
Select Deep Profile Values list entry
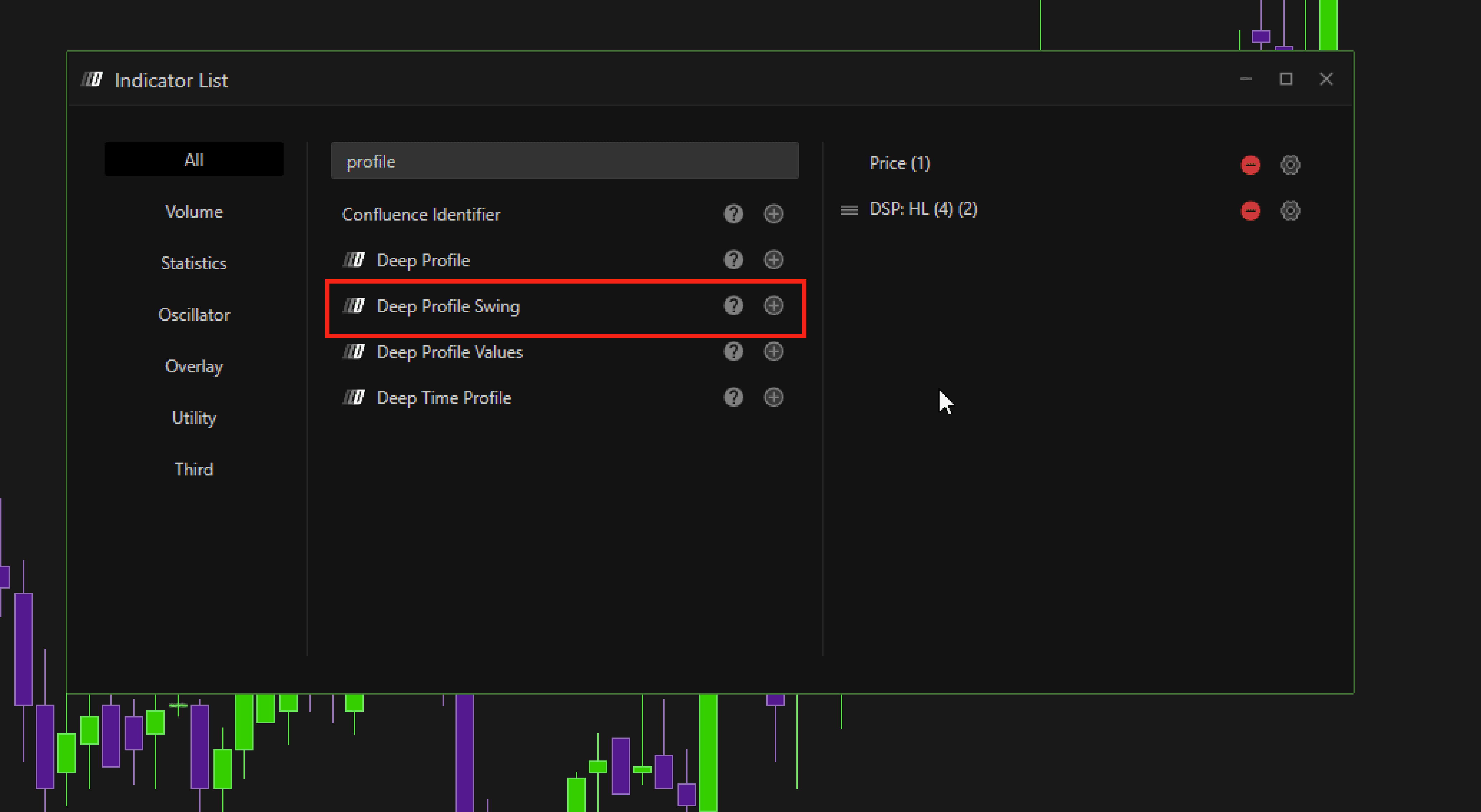(449, 352)
